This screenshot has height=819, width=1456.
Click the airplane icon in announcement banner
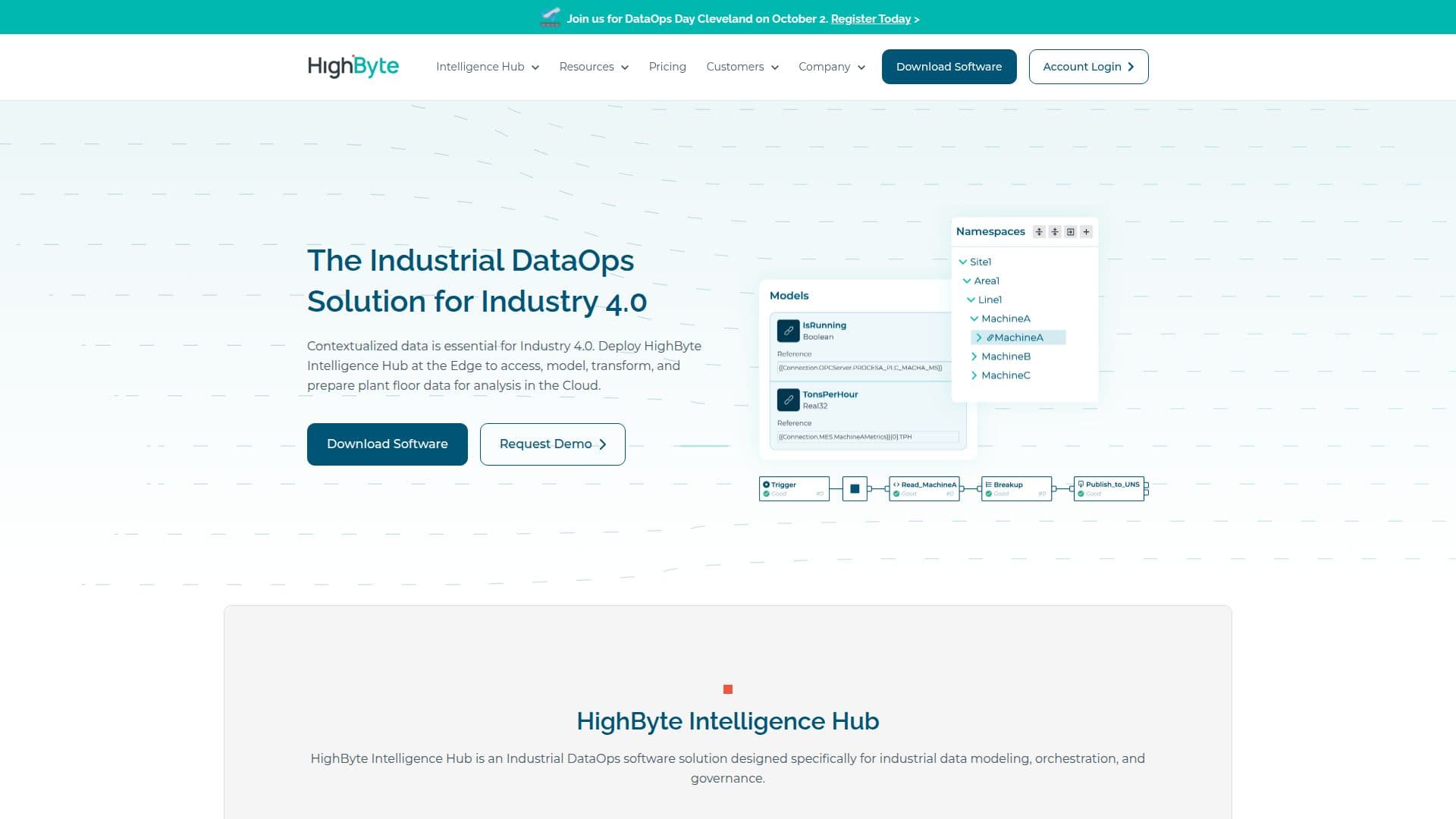(551, 17)
